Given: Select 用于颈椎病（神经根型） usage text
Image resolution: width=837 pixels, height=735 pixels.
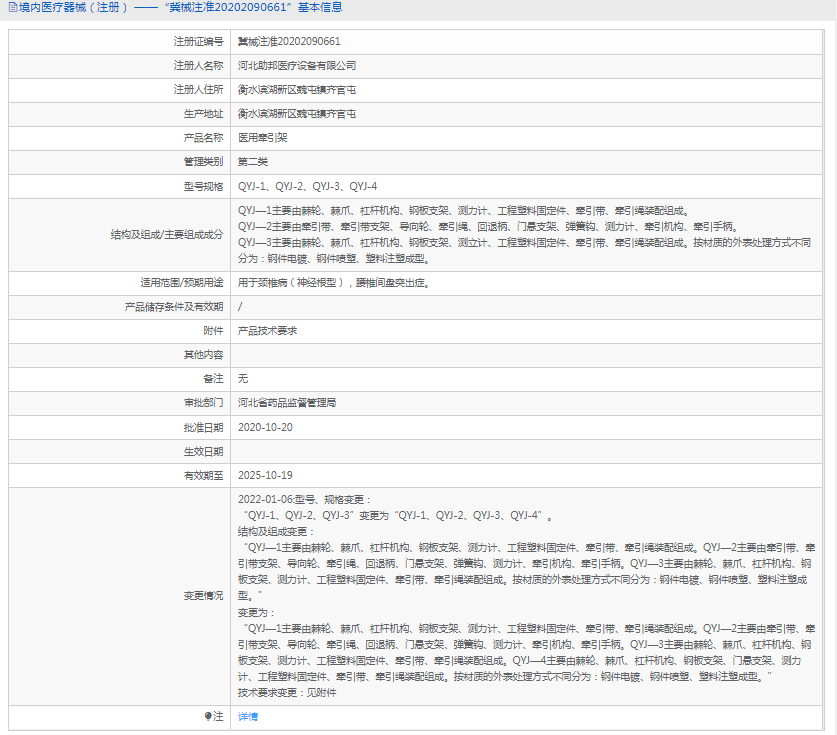Looking at the screenshot, I should 291,283.
